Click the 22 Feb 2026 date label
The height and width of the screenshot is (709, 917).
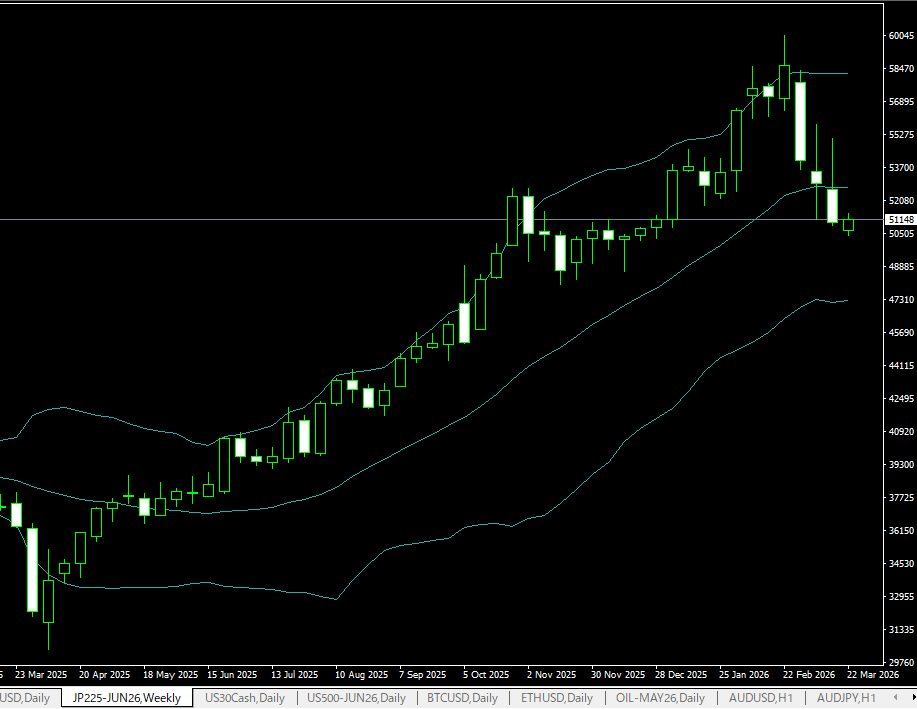808,674
